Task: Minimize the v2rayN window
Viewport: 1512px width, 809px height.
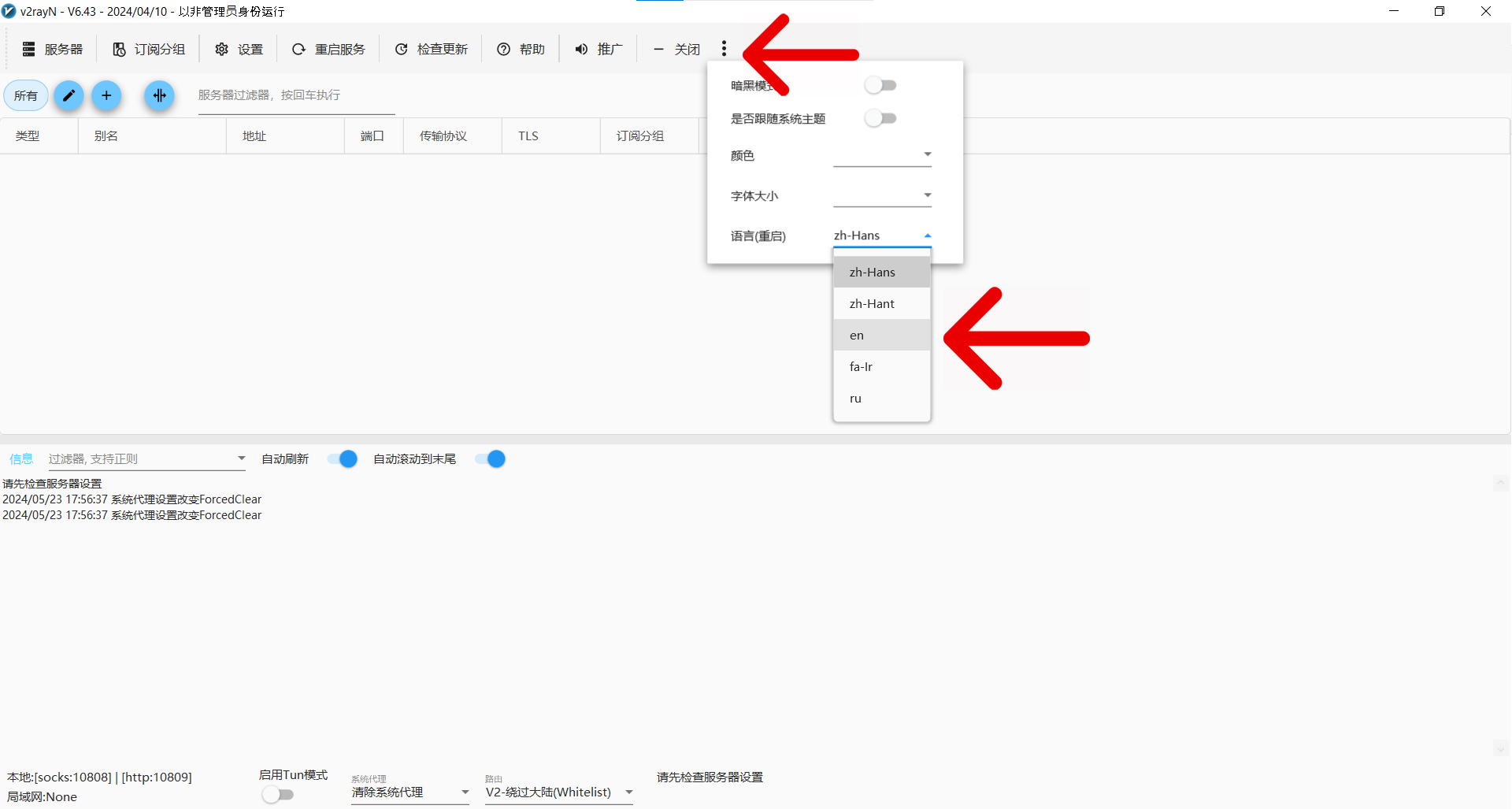Action: [1393, 11]
